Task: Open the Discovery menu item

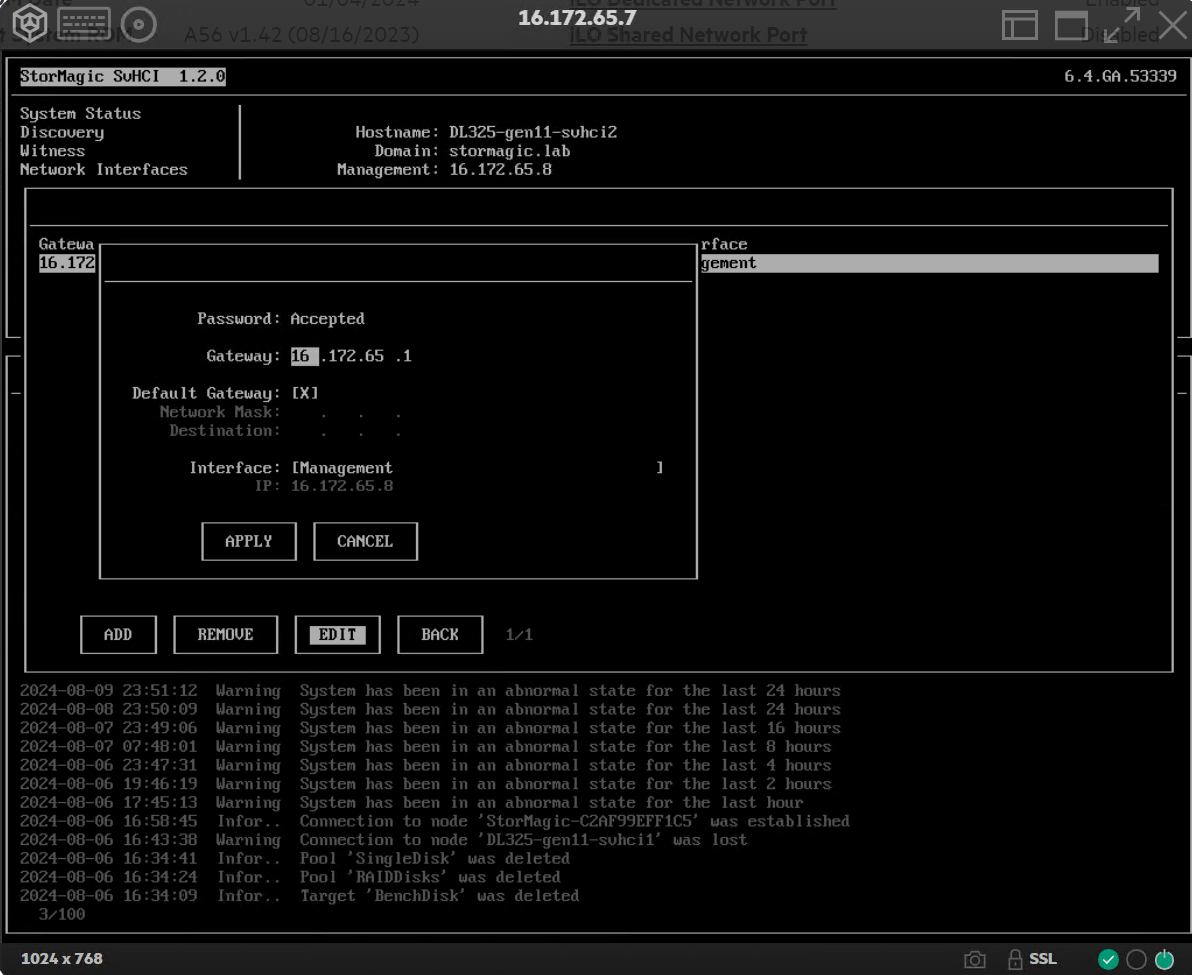Action: click(x=62, y=132)
